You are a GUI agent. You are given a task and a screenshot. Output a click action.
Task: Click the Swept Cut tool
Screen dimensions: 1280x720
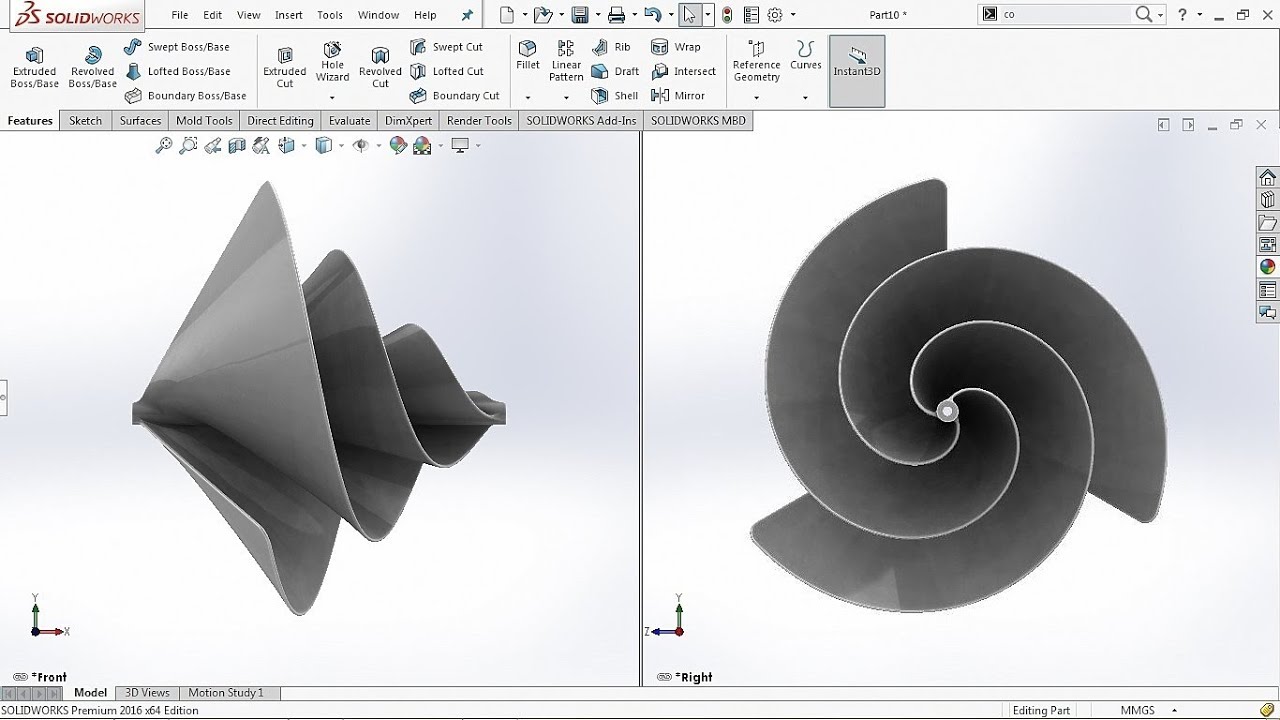click(446, 47)
